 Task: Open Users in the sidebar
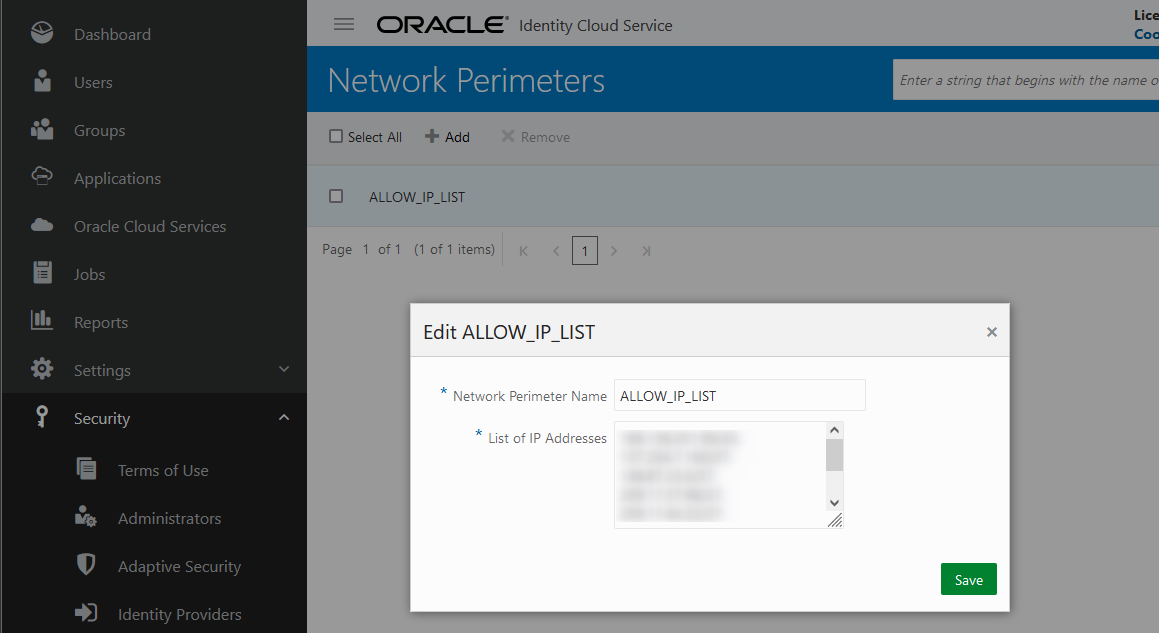click(x=93, y=82)
